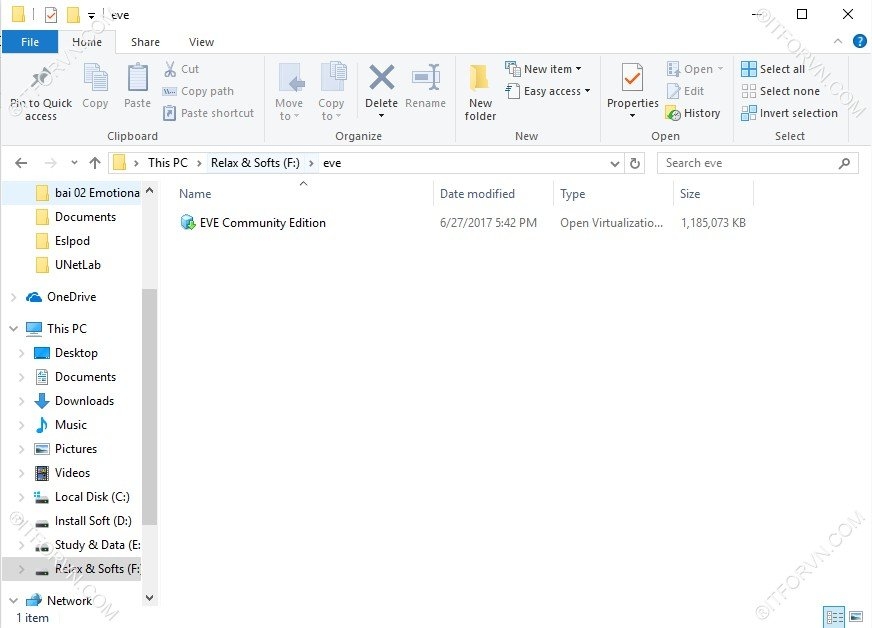Click the Search eve input box

pyautogui.click(x=748, y=163)
